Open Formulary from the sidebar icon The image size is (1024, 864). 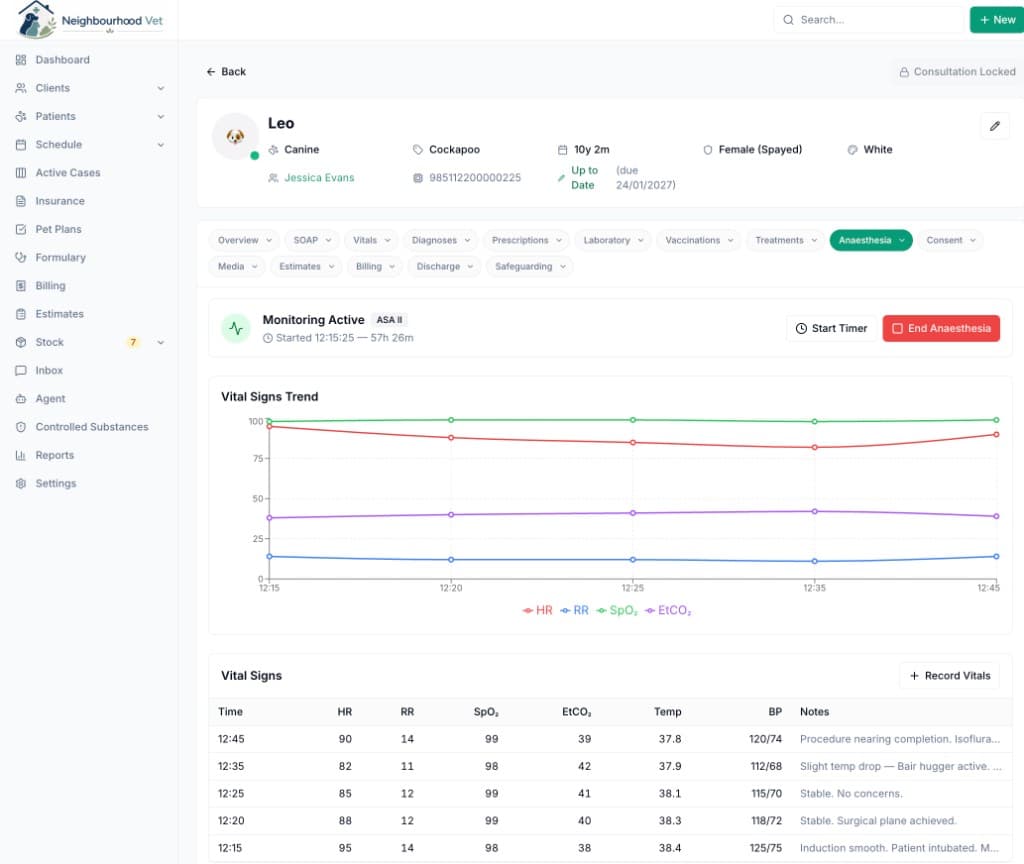pyautogui.click(x=21, y=257)
